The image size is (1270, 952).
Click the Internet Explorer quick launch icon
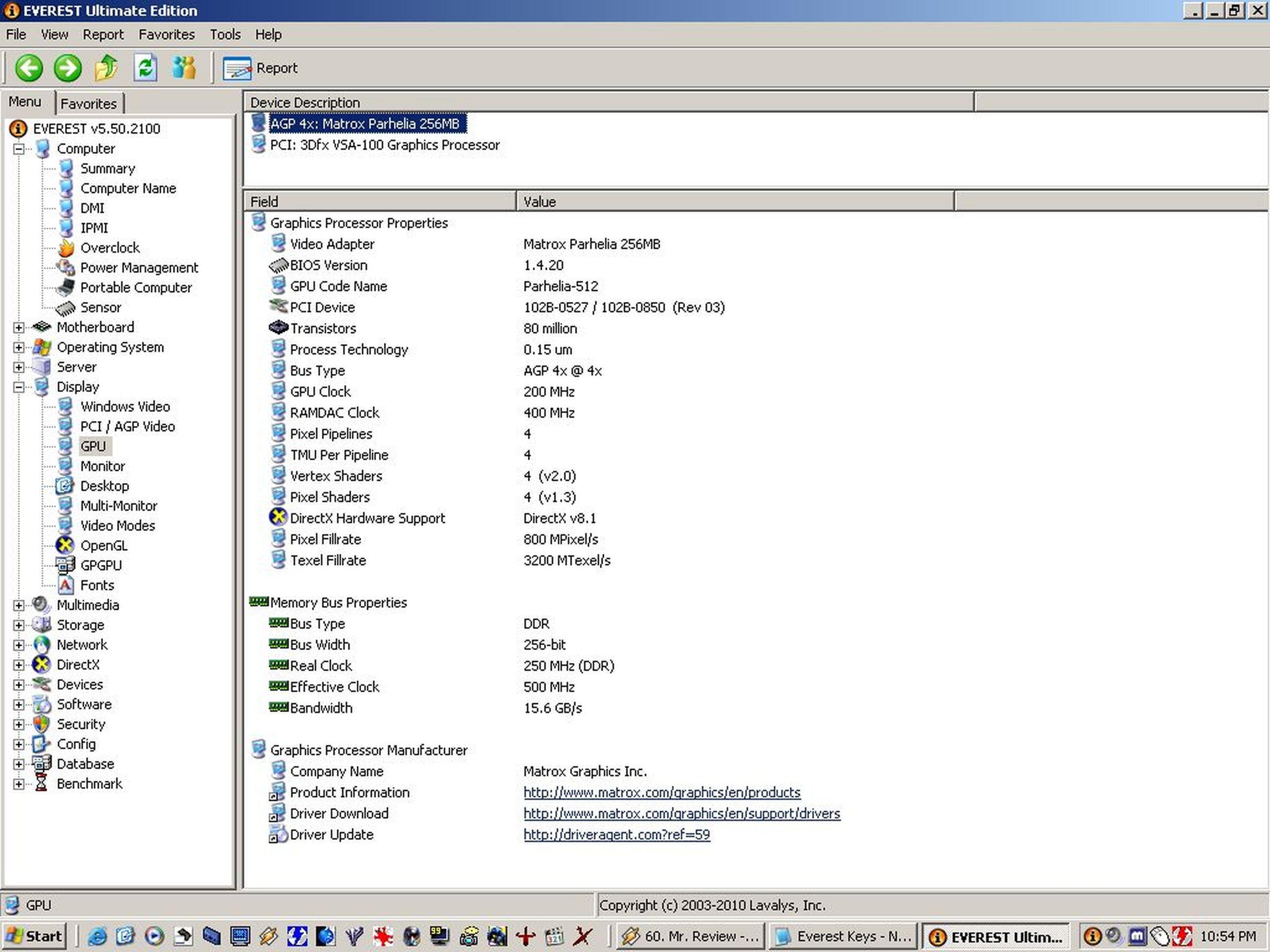point(98,937)
